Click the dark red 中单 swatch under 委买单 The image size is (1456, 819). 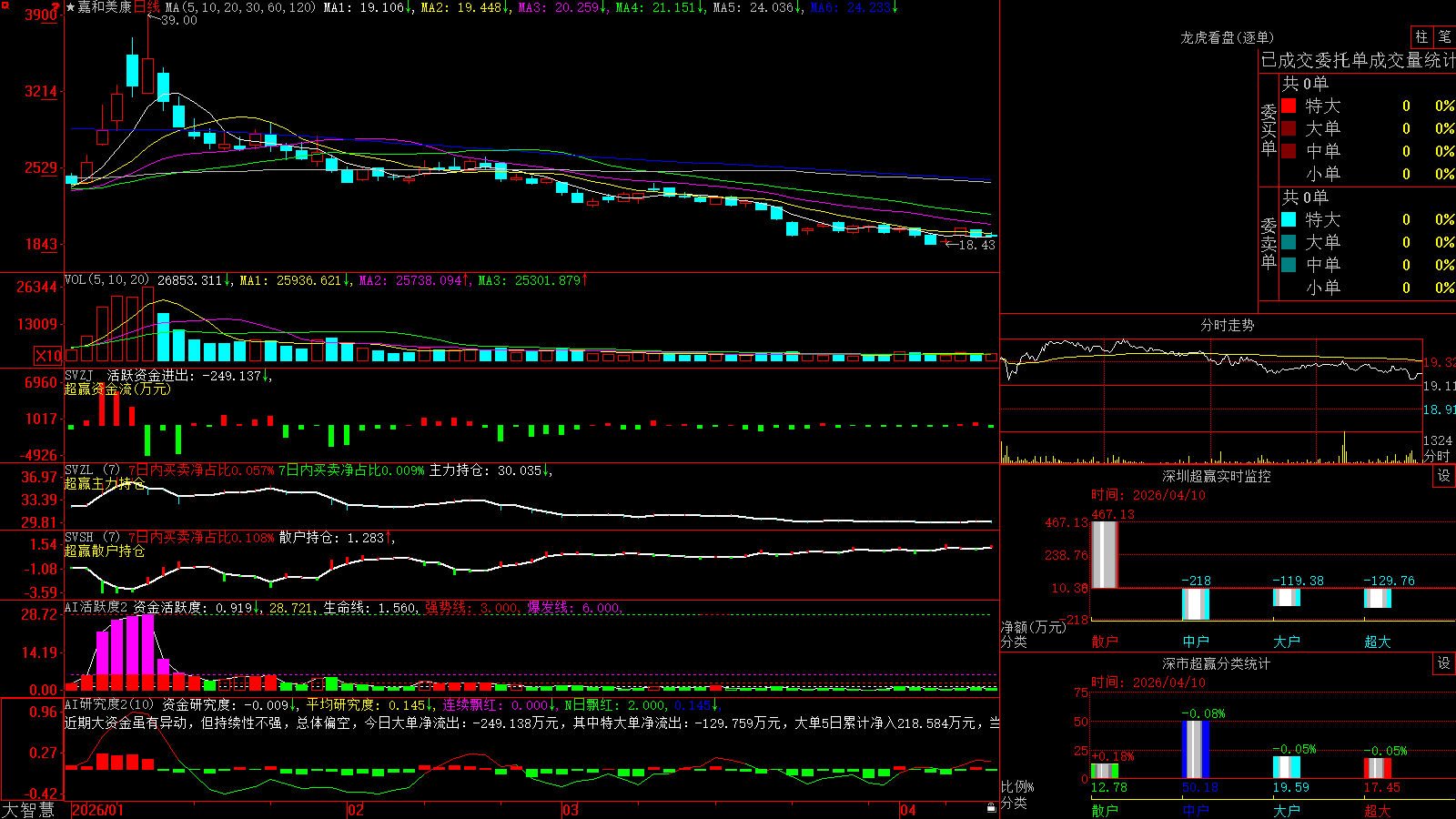point(1289,151)
